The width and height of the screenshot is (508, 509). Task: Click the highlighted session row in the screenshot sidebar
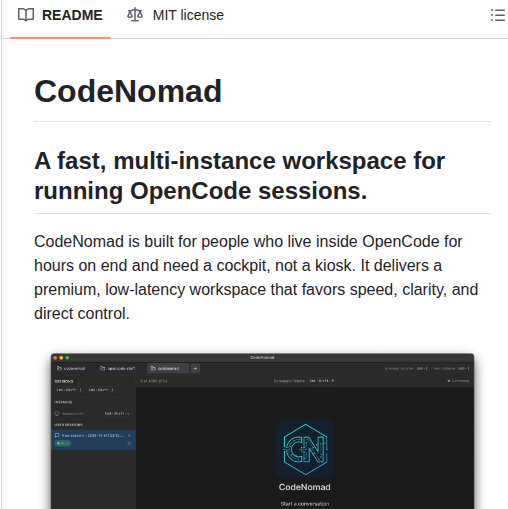[93, 440]
